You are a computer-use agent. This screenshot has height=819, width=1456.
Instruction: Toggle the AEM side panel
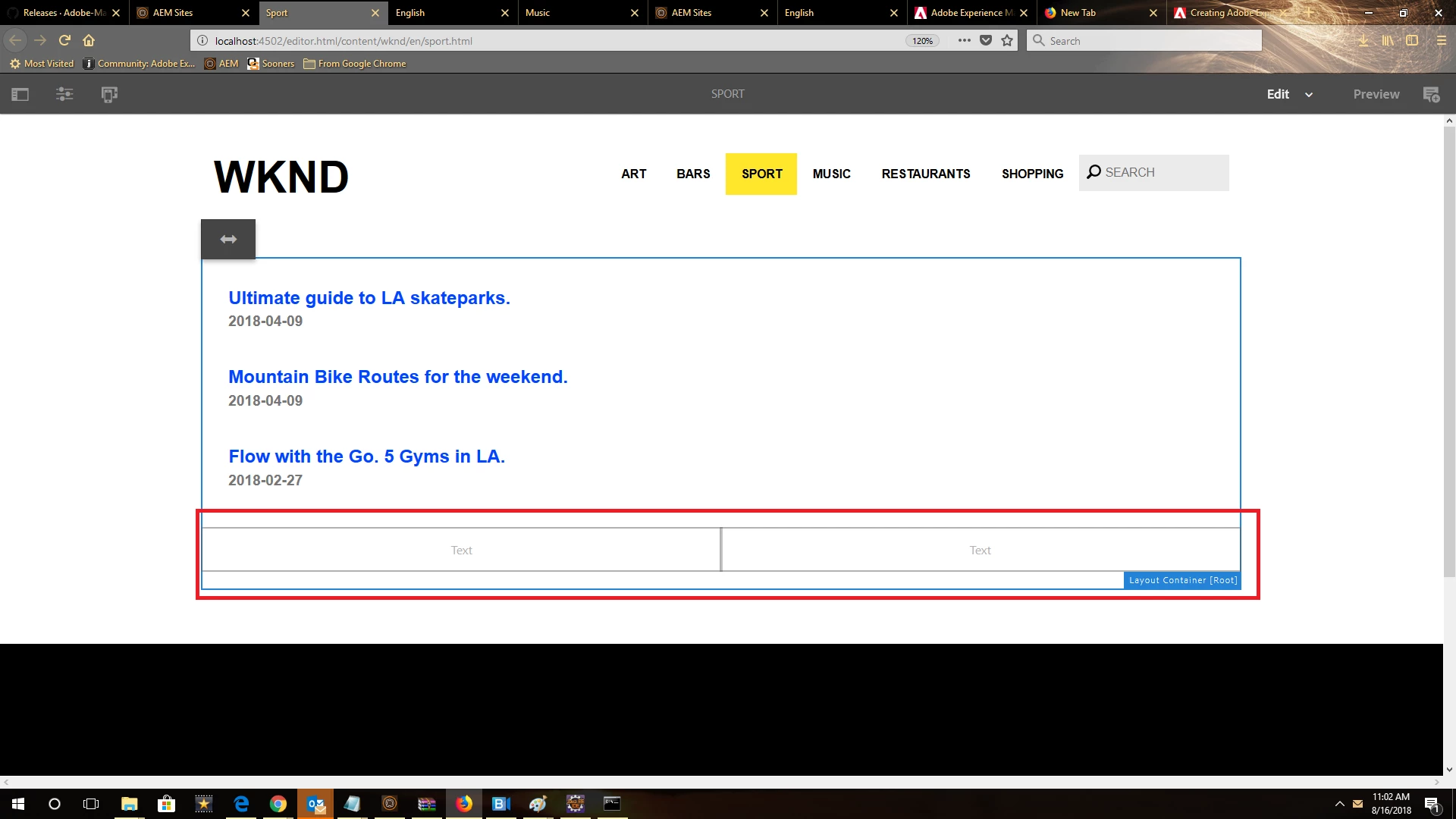pyautogui.click(x=20, y=95)
